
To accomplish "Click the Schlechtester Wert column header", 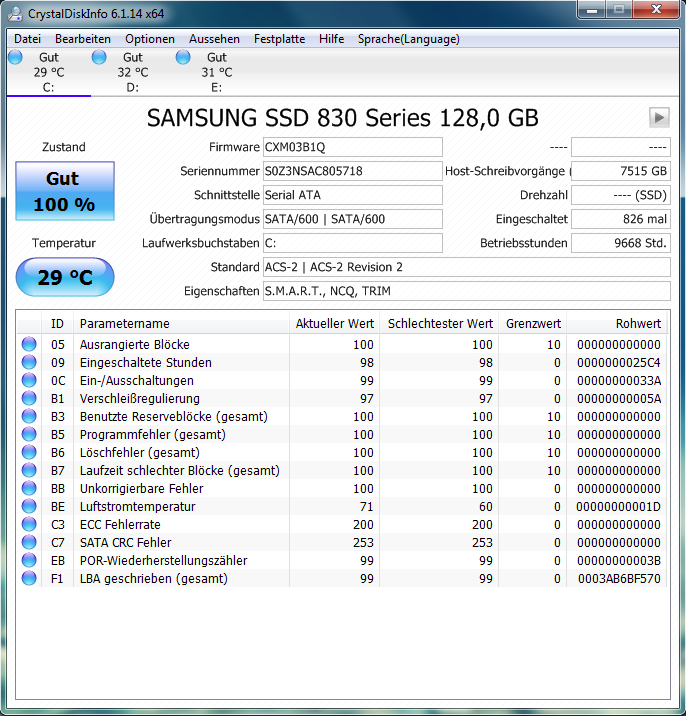I will tap(439, 324).
